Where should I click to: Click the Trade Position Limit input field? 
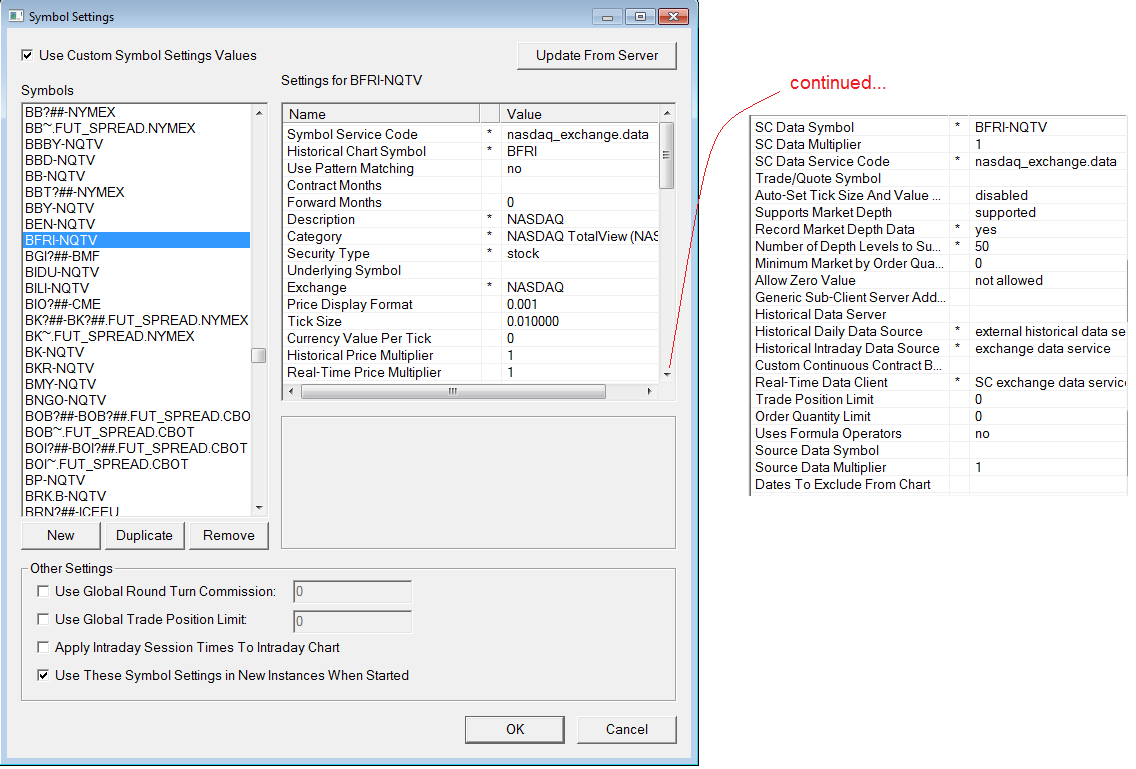353,621
